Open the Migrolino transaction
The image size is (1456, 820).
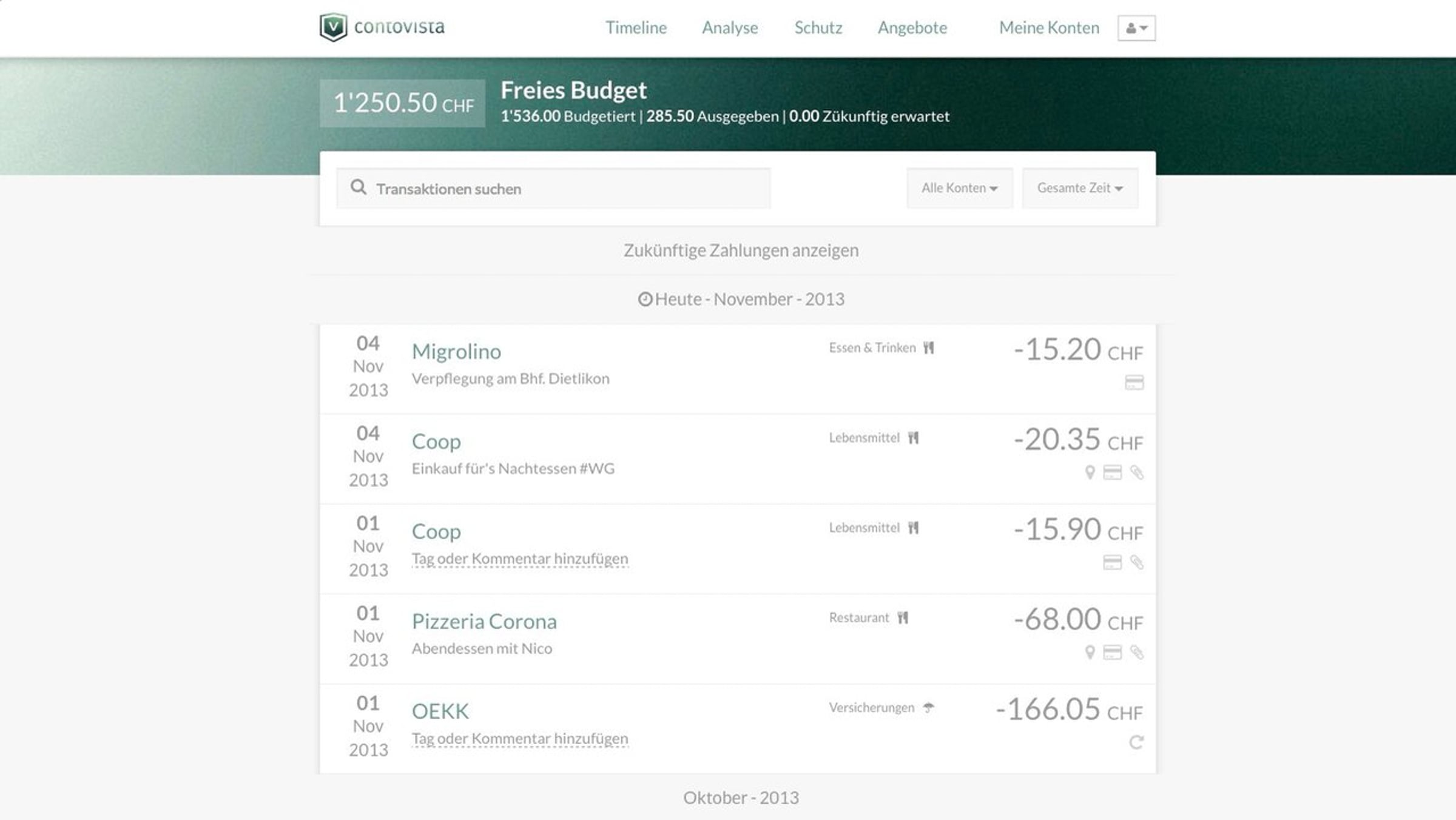(456, 351)
